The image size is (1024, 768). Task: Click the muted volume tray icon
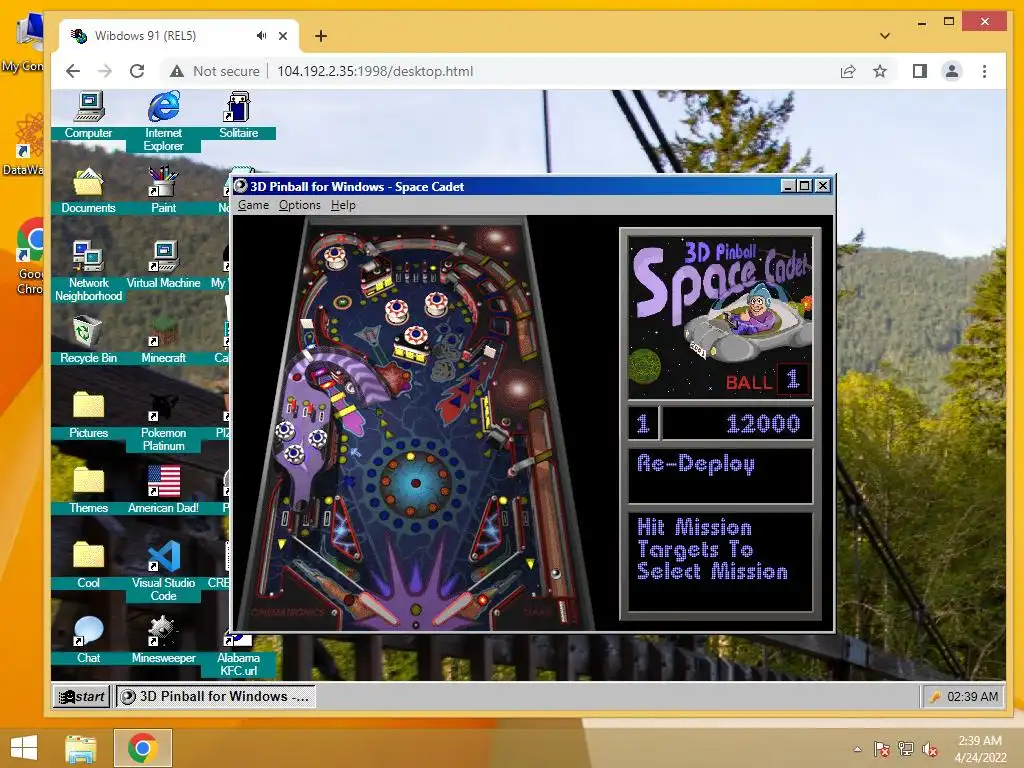coord(930,749)
